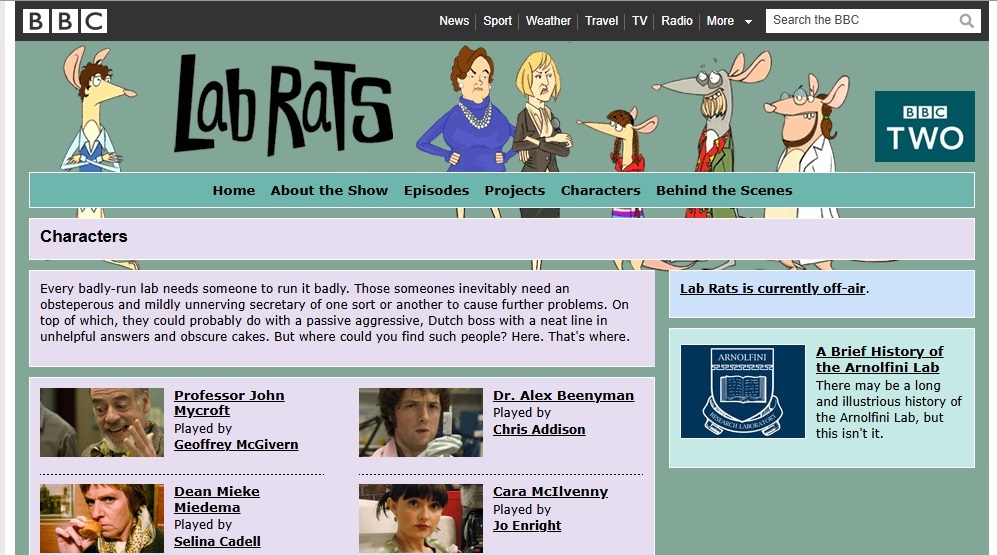Click Cara McIlvenny's photo thumbnail
Viewport: 997px width, 555px height.
pos(421,519)
